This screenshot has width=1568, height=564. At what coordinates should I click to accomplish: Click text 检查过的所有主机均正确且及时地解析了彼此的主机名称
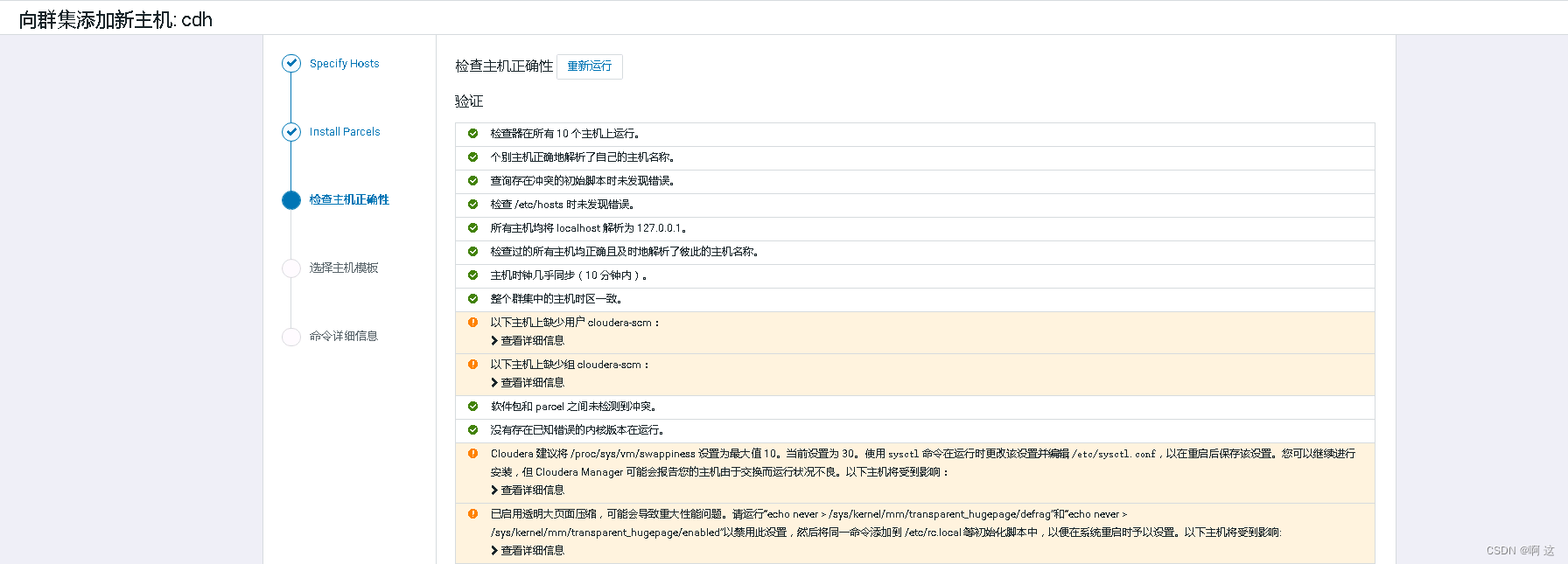[x=625, y=252]
